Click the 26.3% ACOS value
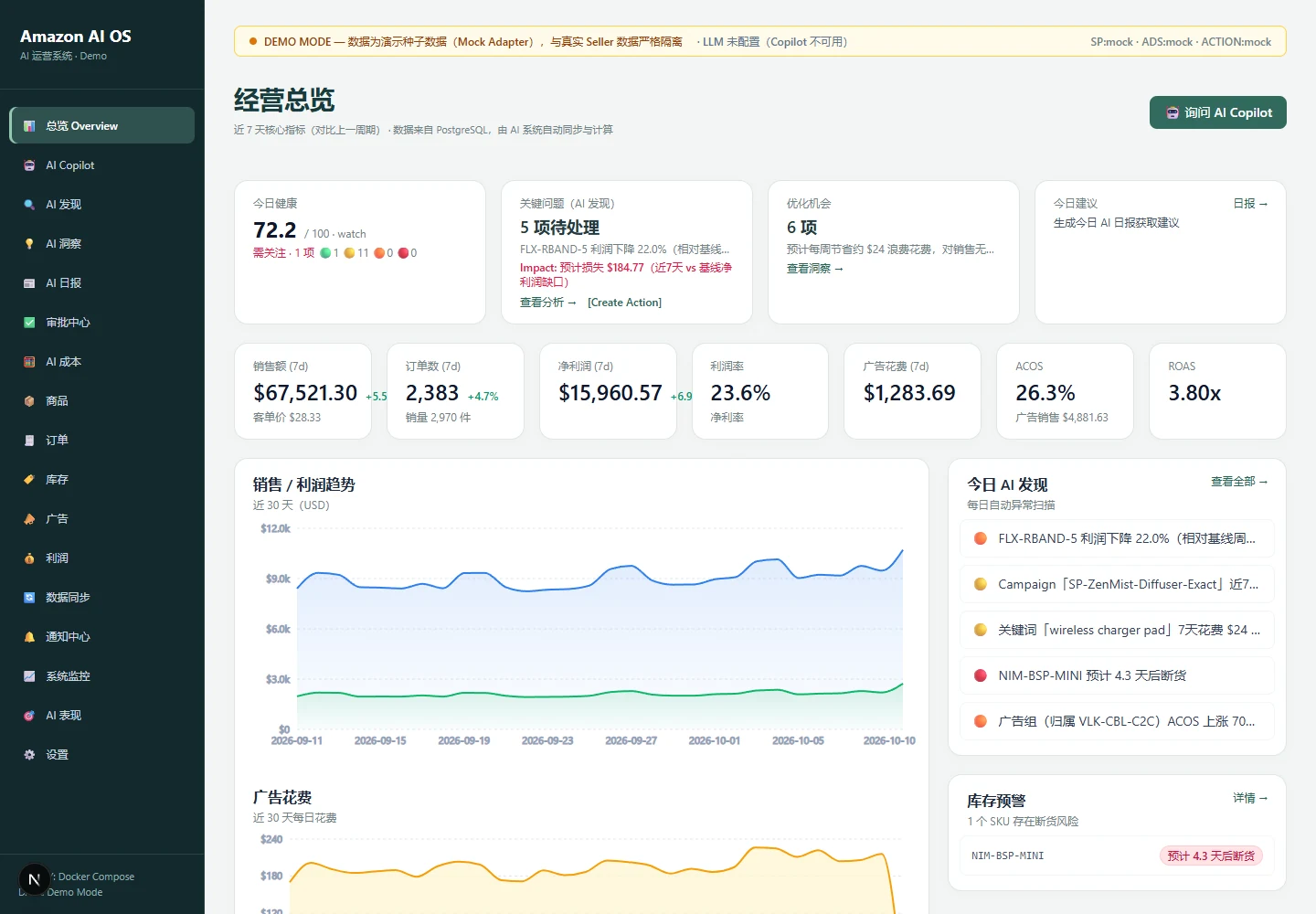 (x=1045, y=393)
